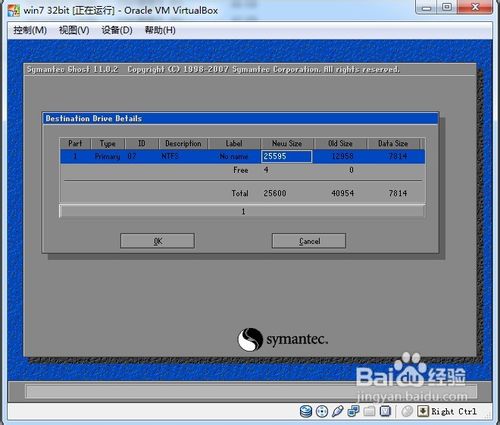The width and height of the screenshot is (500, 425).
Task: Open the 控制(M) menu
Action: [30, 30]
